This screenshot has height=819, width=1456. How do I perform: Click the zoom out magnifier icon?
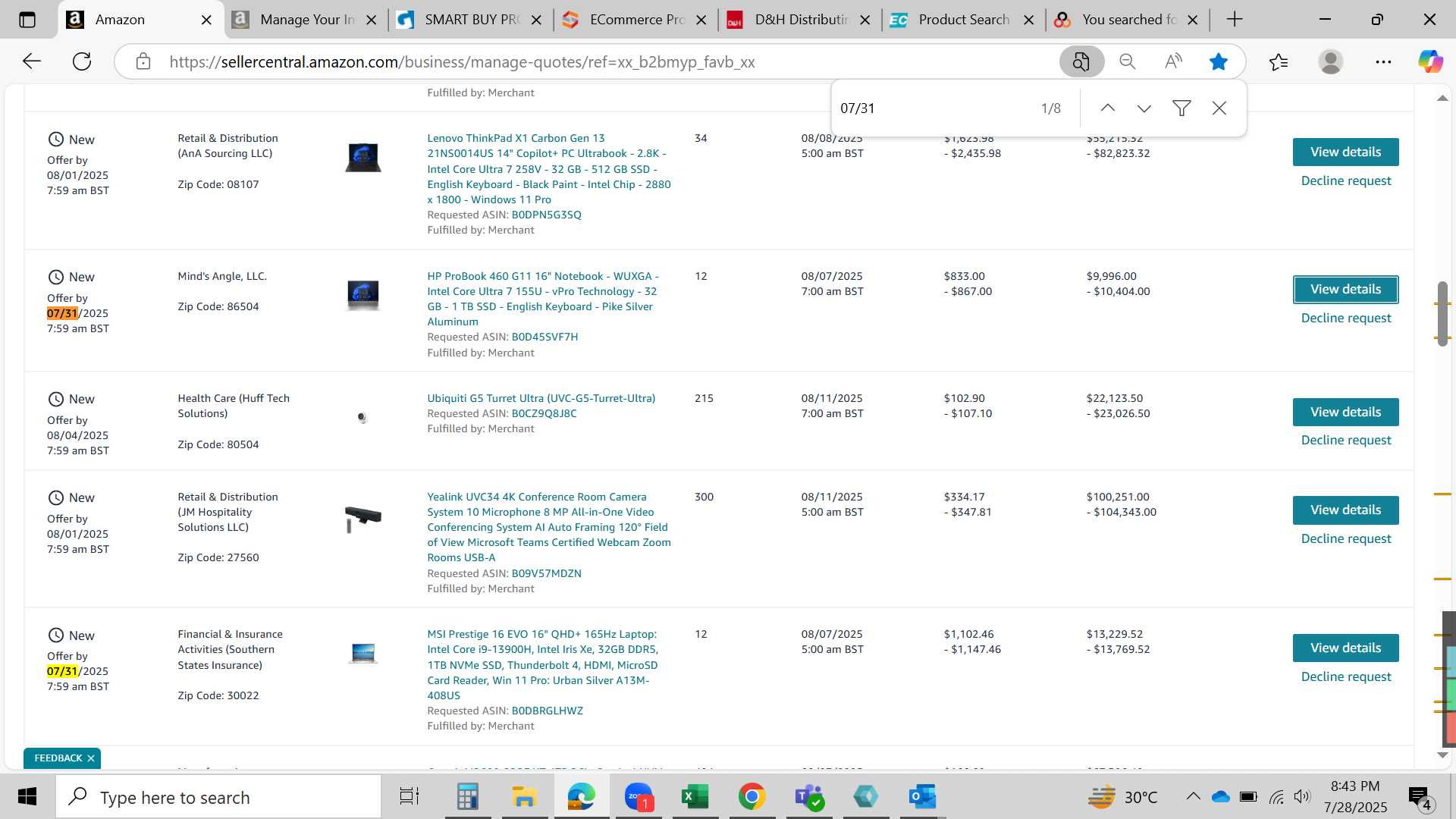pyautogui.click(x=1128, y=61)
